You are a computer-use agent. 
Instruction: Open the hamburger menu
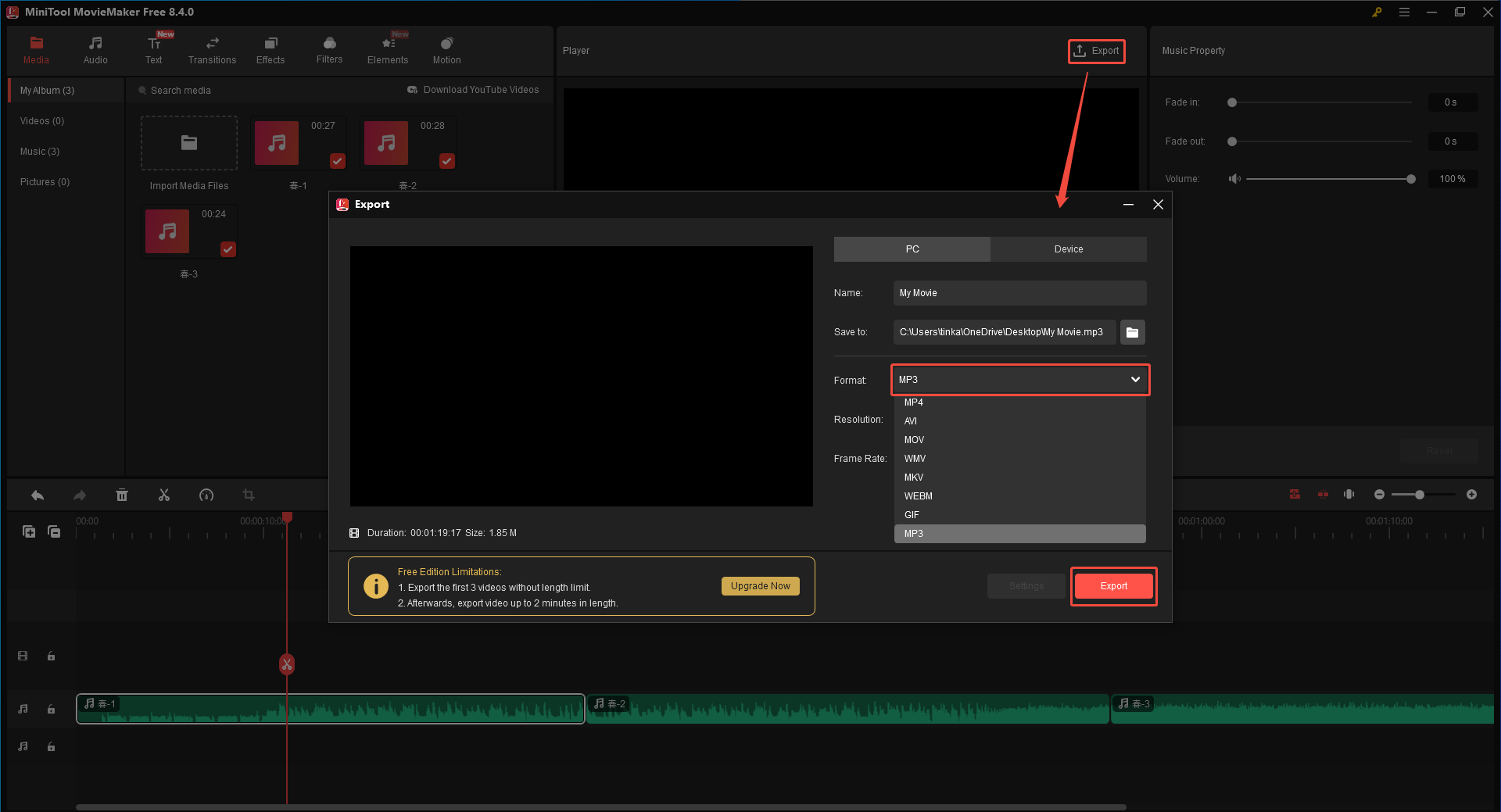tap(1405, 12)
